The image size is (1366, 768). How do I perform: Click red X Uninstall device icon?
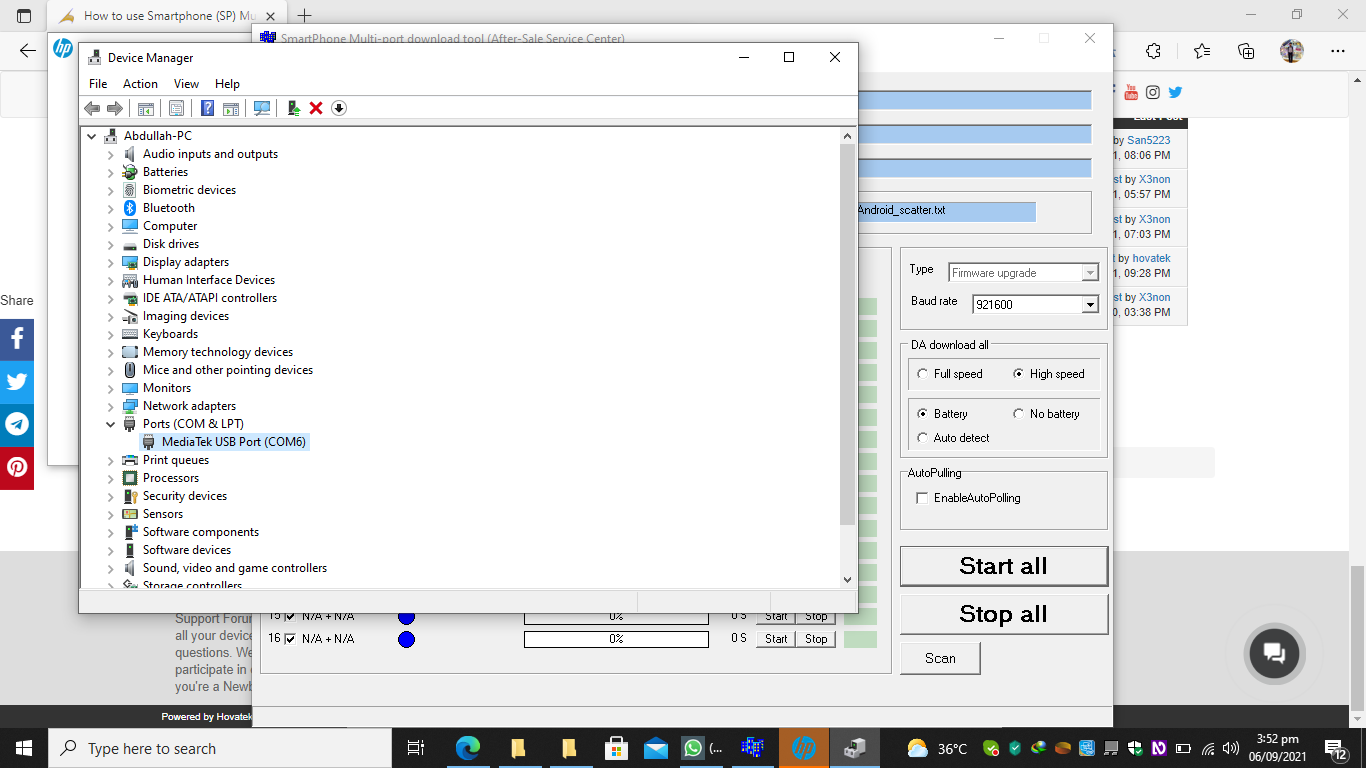tap(316, 108)
